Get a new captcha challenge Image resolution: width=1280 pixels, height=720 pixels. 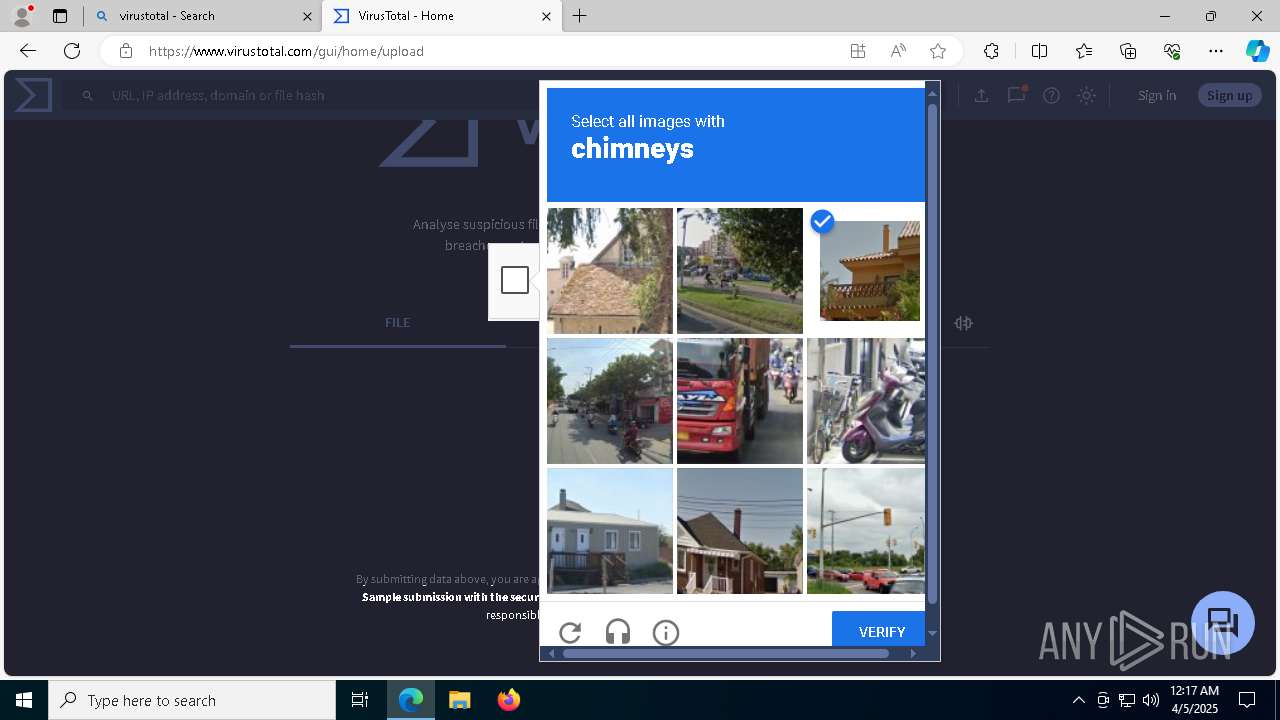pyautogui.click(x=570, y=632)
